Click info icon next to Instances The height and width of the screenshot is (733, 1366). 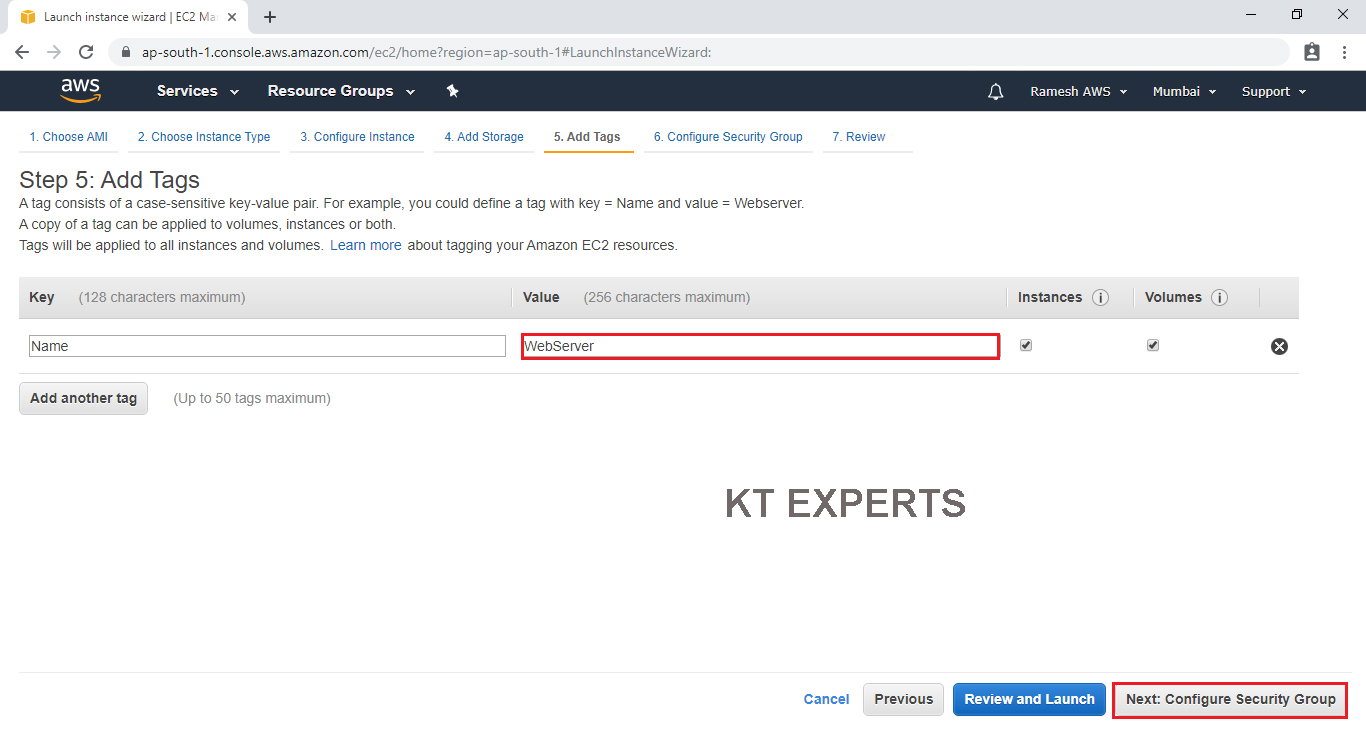pyautogui.click(x=1100, y=298)
